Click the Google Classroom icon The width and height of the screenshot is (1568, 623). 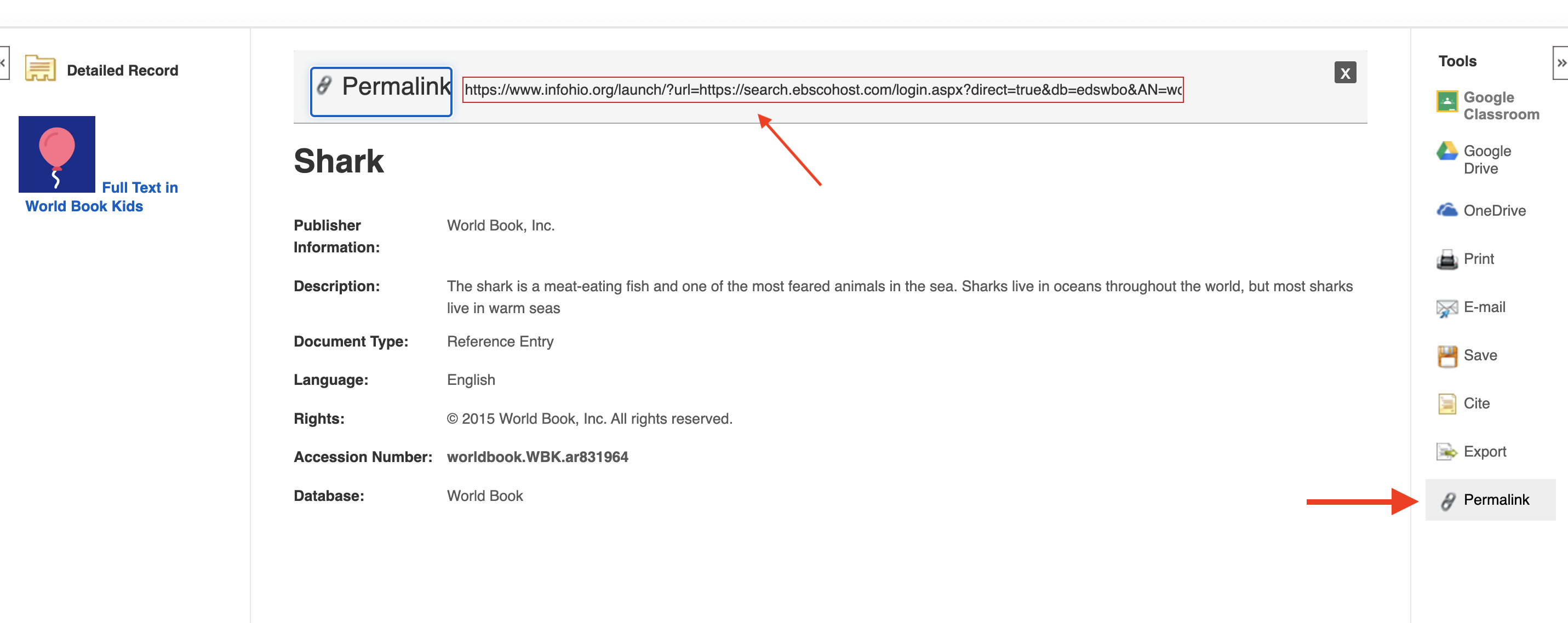(1447, 101)
